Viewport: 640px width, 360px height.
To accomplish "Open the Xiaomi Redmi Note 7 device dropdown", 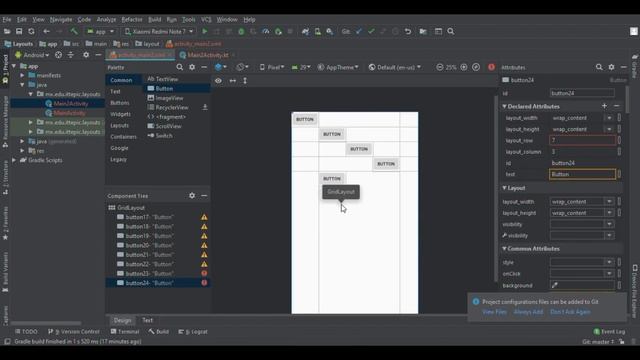I will 159,31.
